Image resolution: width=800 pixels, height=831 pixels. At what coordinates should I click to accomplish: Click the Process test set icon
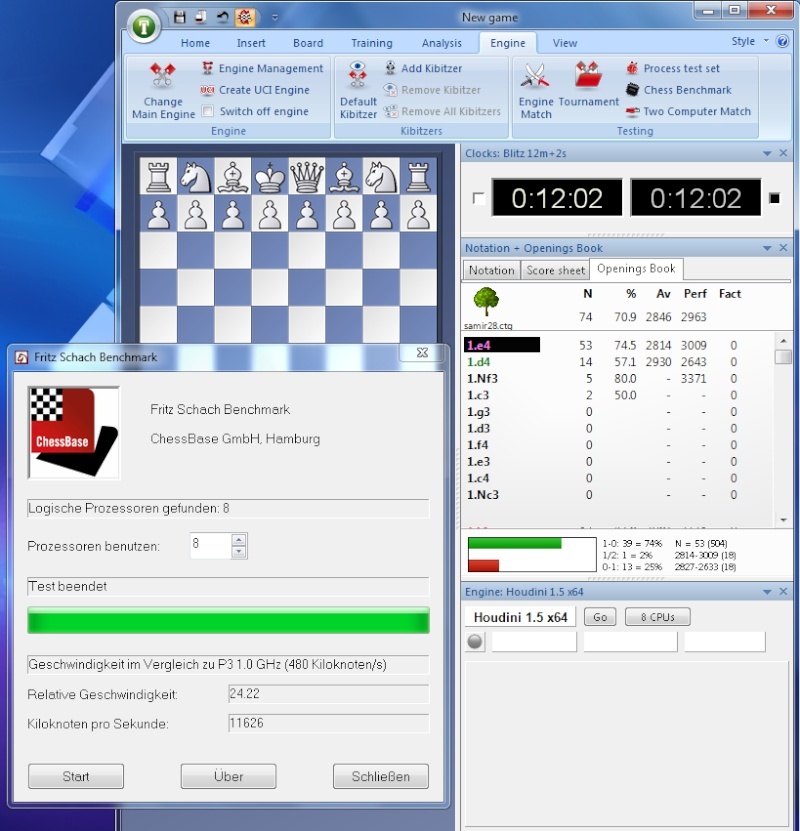pos(632,68)
